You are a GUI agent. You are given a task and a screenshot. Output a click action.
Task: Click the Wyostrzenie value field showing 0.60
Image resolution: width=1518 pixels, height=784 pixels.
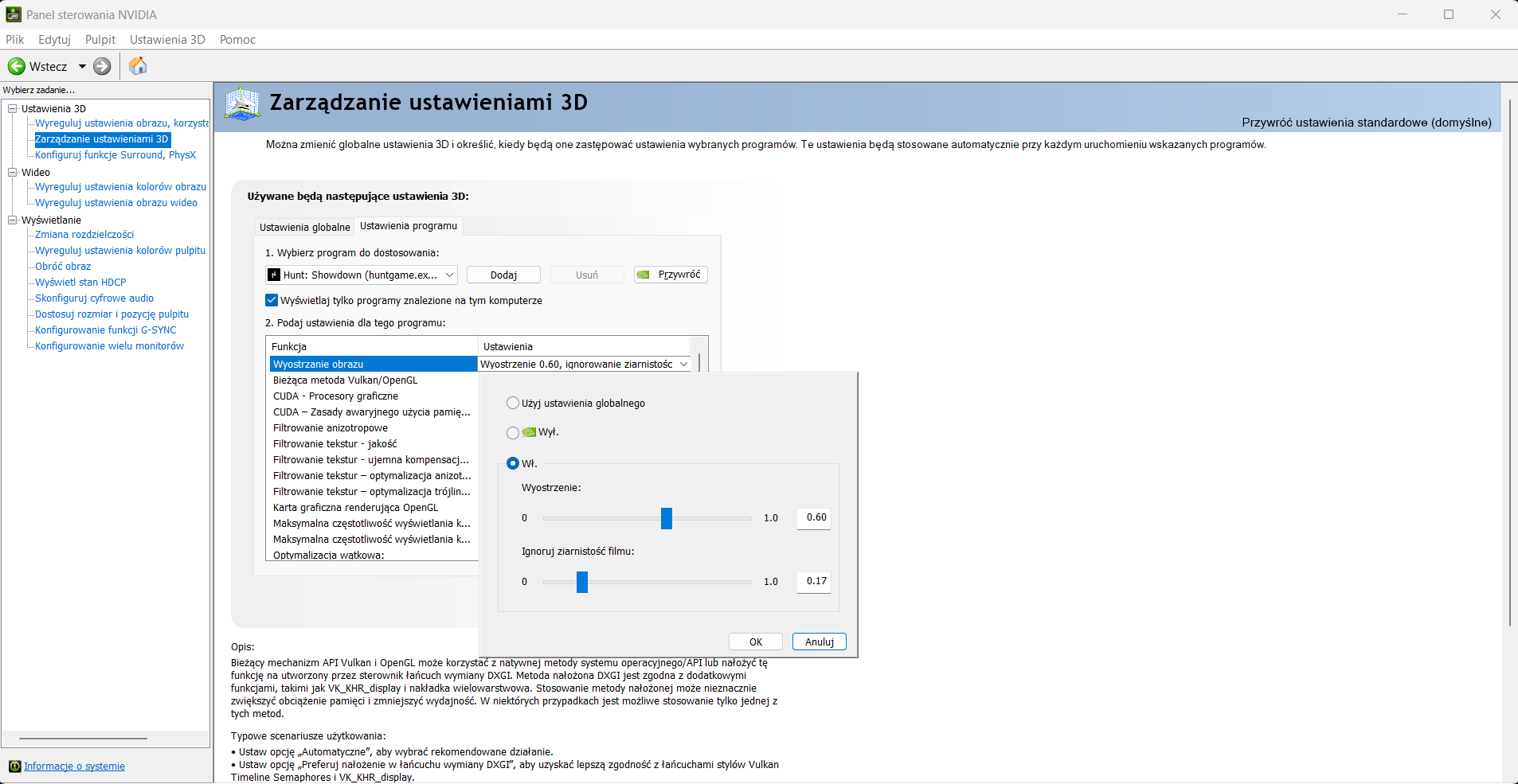point(814,517)
